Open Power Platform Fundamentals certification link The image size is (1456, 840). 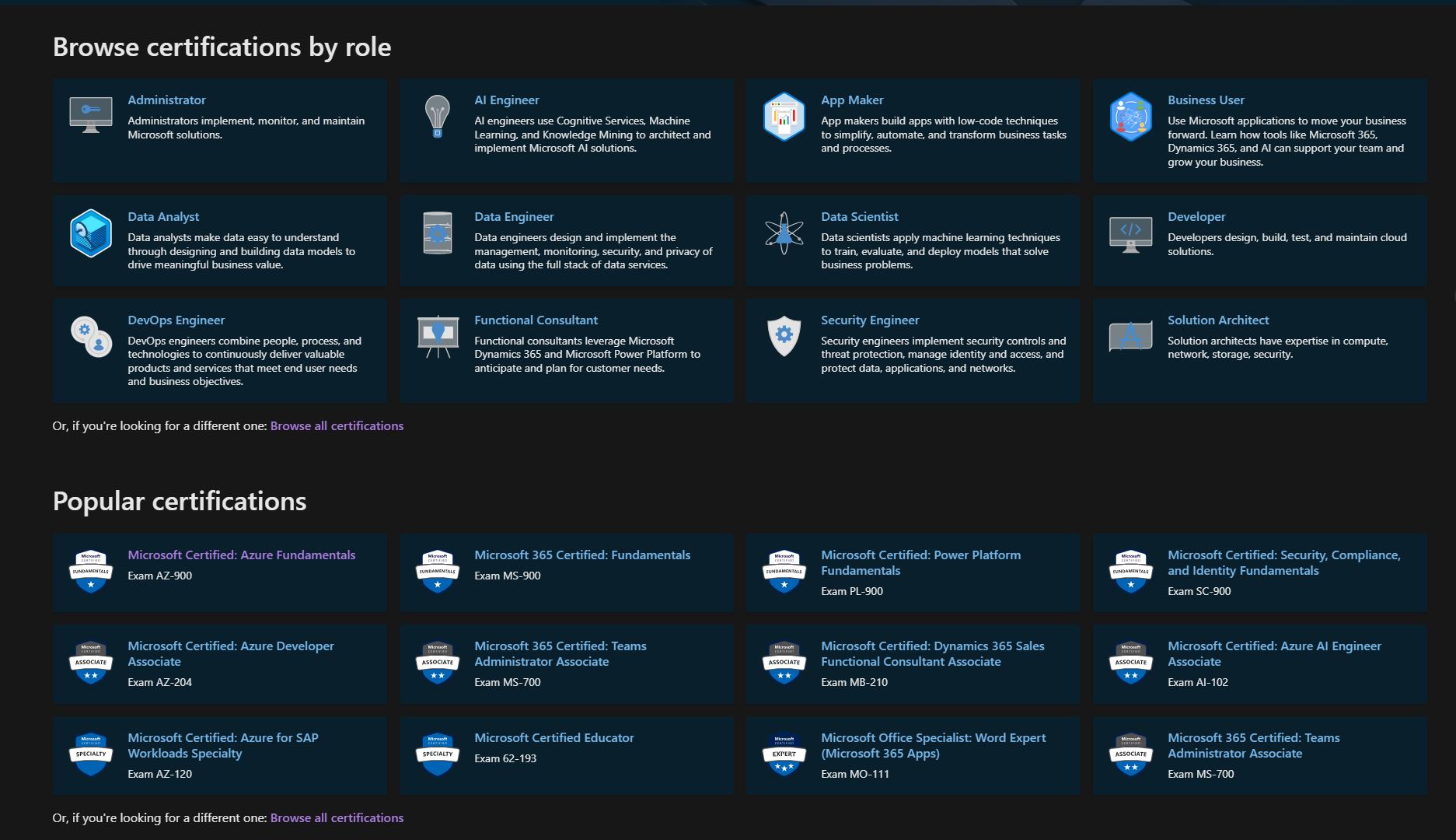pyautogui.click(x=921, y=563)
